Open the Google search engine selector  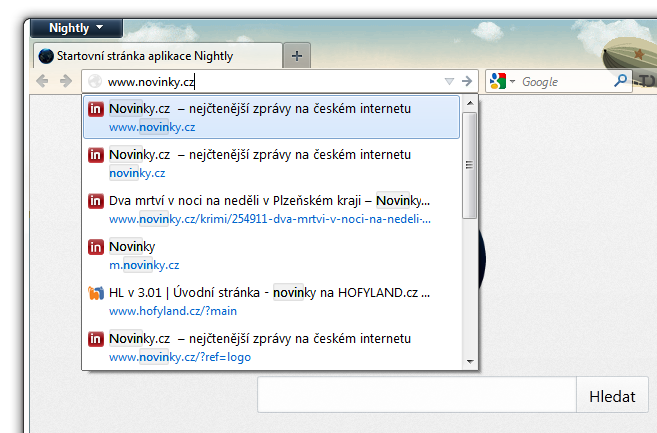click(502, 81)
